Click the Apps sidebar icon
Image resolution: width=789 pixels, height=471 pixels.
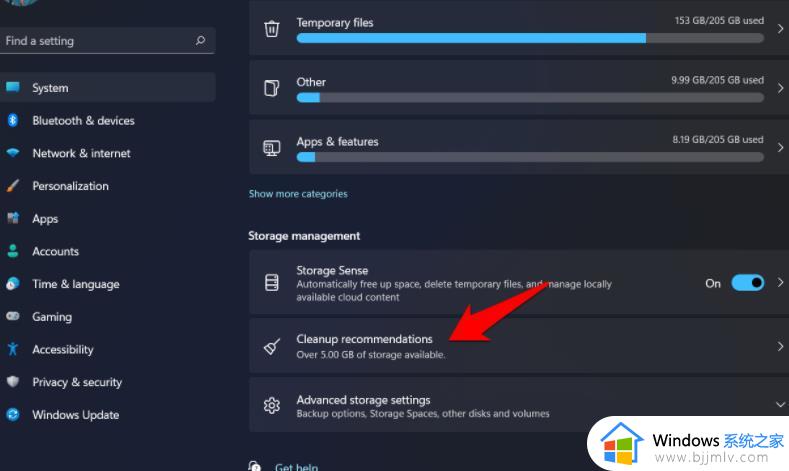(13, 218)
